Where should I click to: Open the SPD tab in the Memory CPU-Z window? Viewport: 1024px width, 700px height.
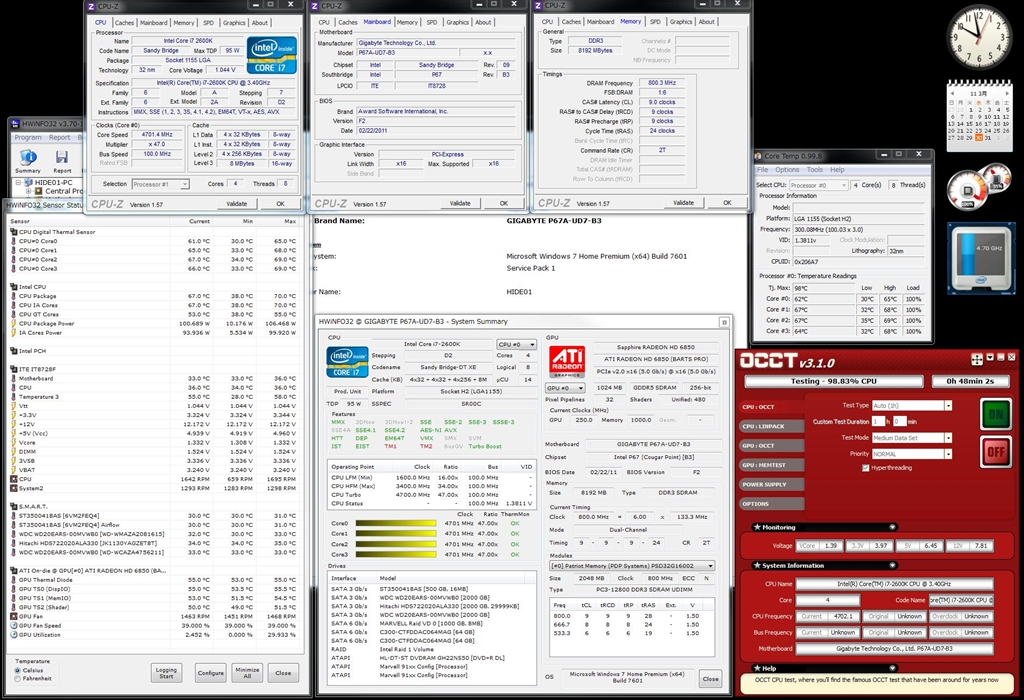click(655, 22)
